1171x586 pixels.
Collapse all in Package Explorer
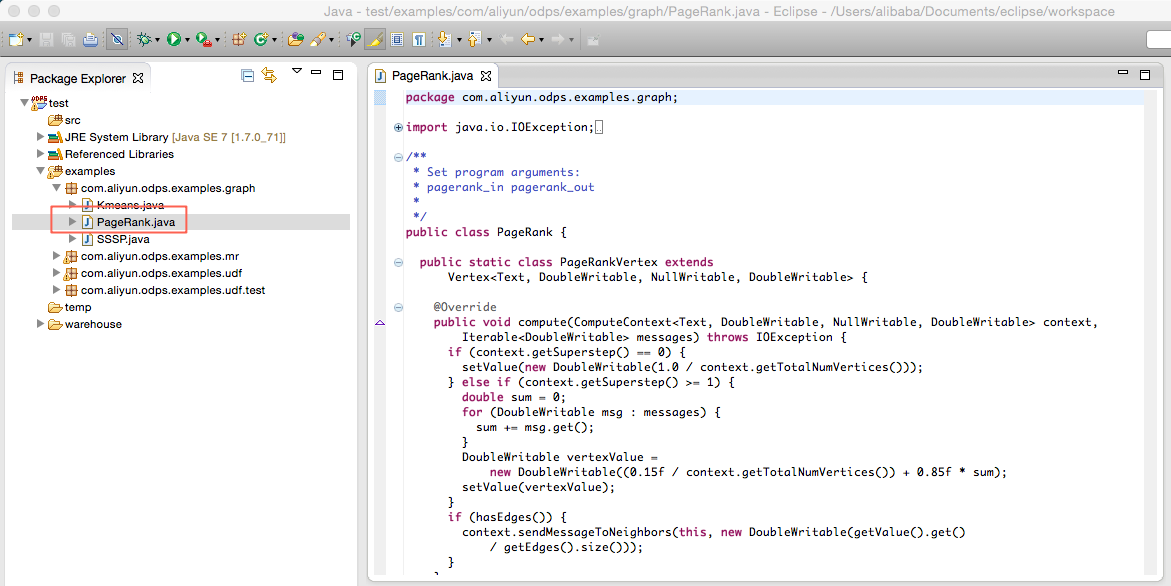pos(247,76)
